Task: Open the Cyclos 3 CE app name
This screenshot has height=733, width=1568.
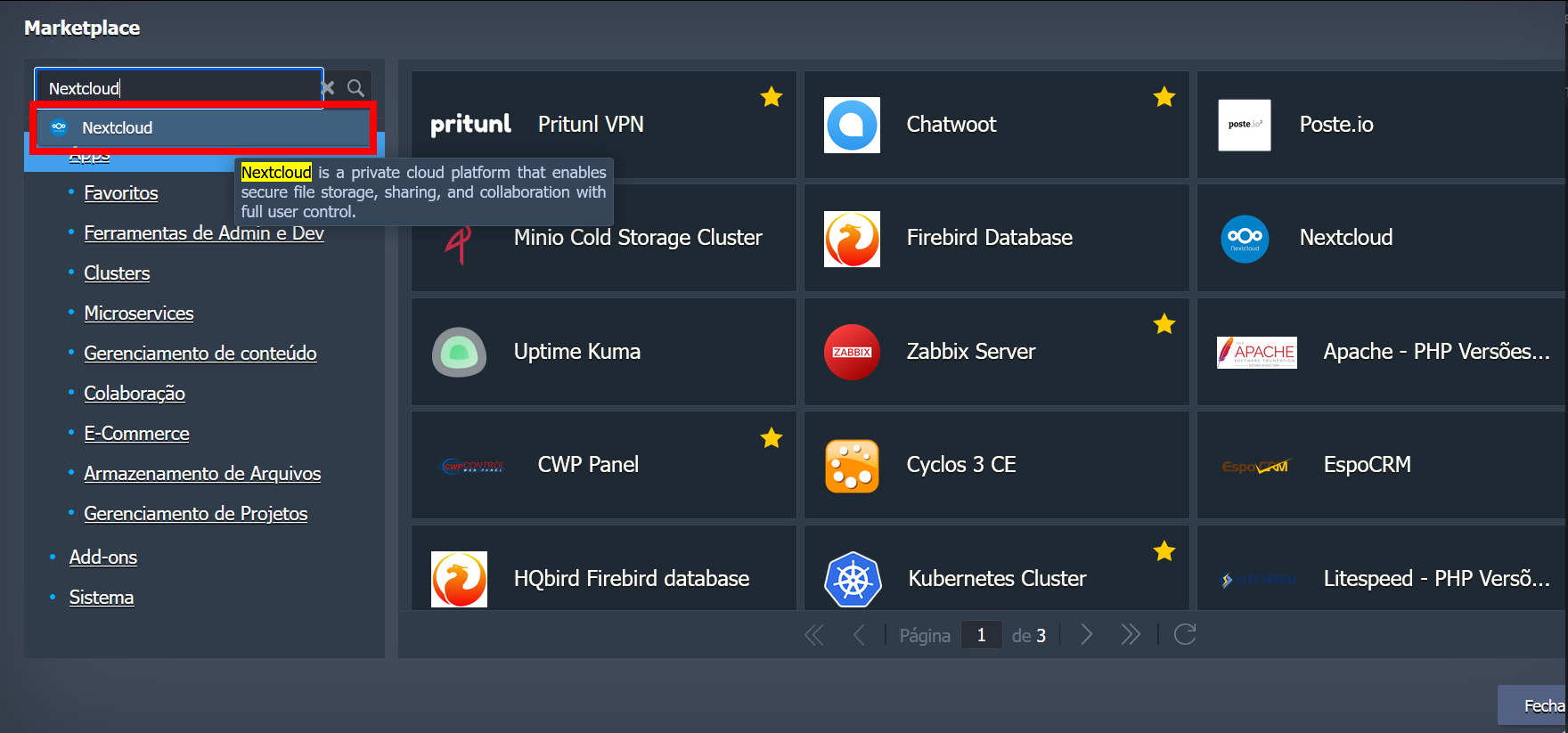Action: point(961,464)
